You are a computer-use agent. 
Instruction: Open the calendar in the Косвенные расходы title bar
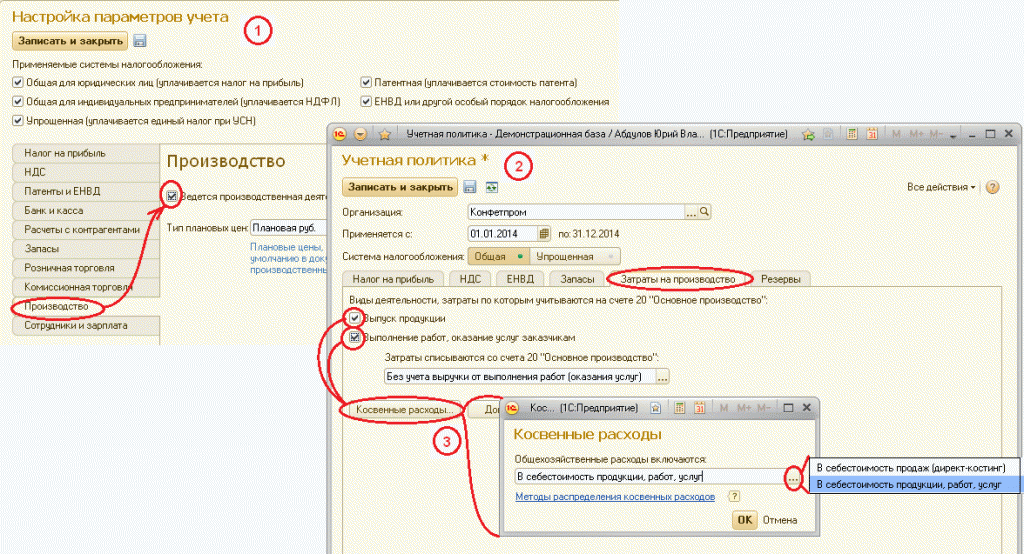[699, 408]
